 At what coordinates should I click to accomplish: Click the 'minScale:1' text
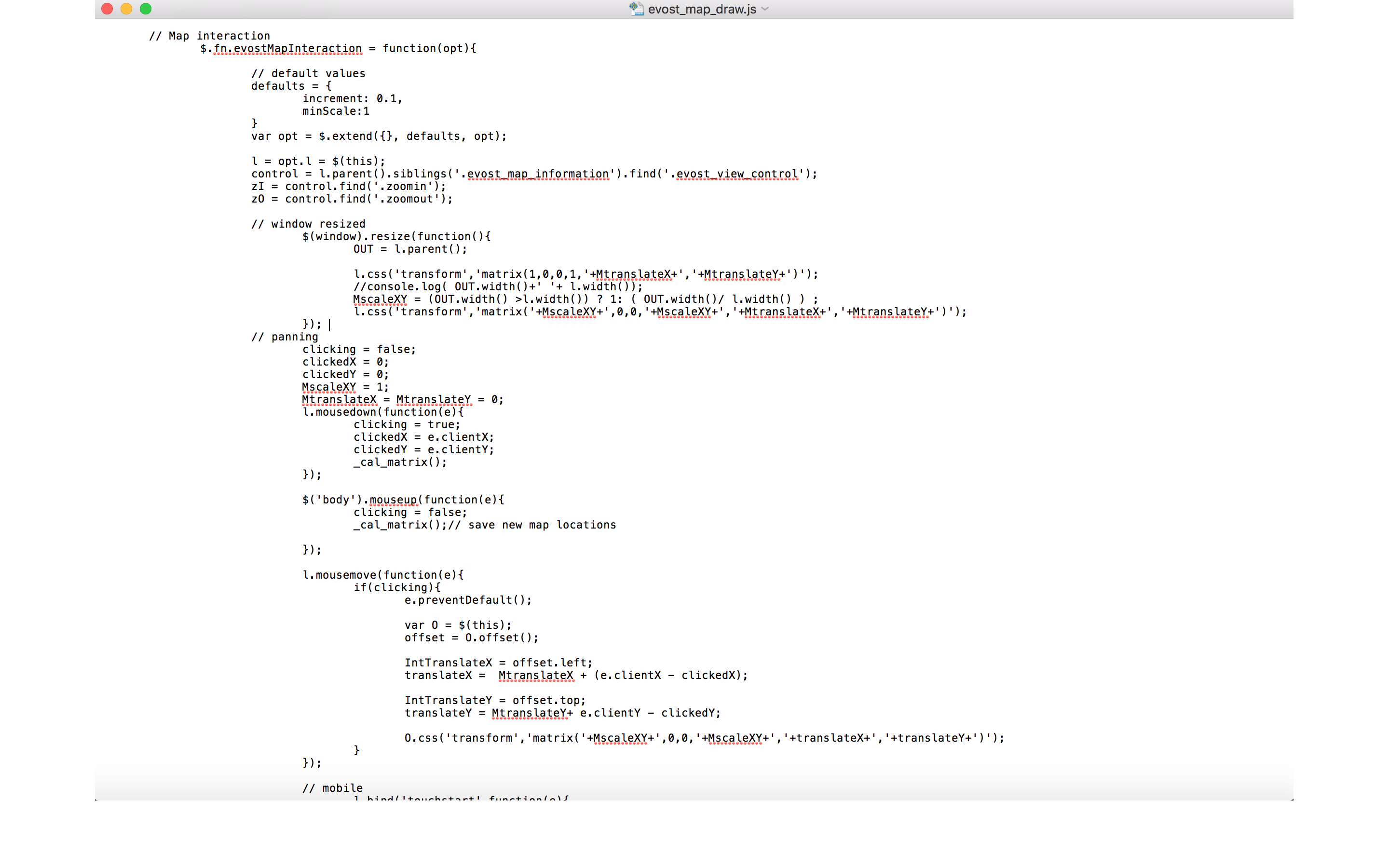[x=336, y=111]
